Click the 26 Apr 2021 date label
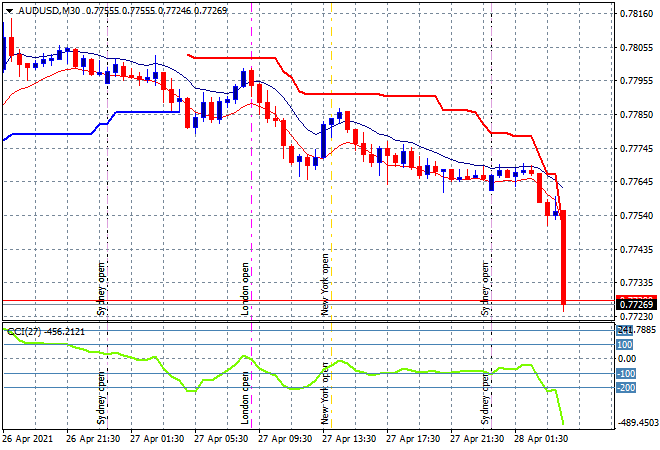Screen dimensions: 660x450 point(27,438)
